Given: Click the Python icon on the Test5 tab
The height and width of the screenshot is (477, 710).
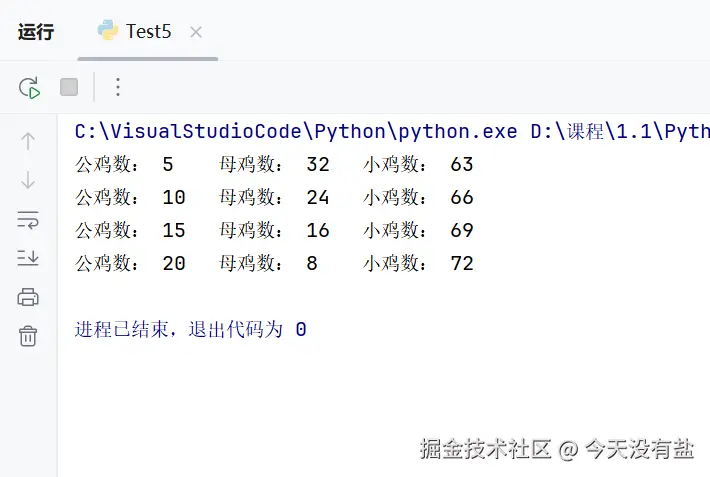Looking at the screenshot, I should pyautogui.click(x=108, y=31).
